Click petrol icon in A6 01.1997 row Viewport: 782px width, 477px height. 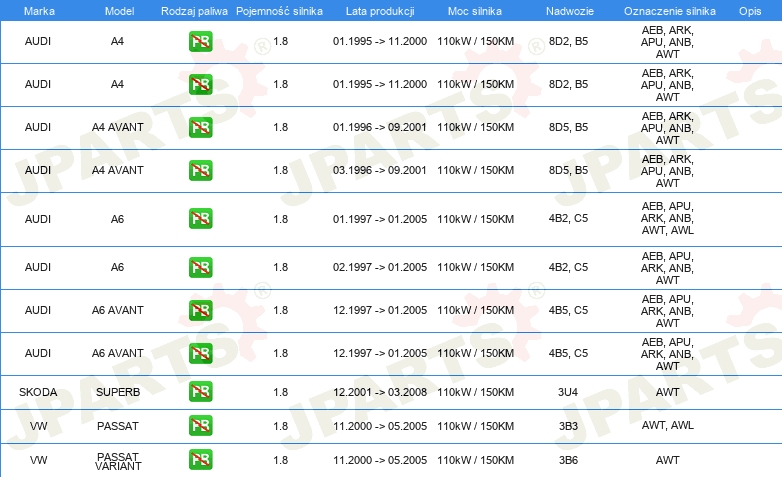[200, 219]
